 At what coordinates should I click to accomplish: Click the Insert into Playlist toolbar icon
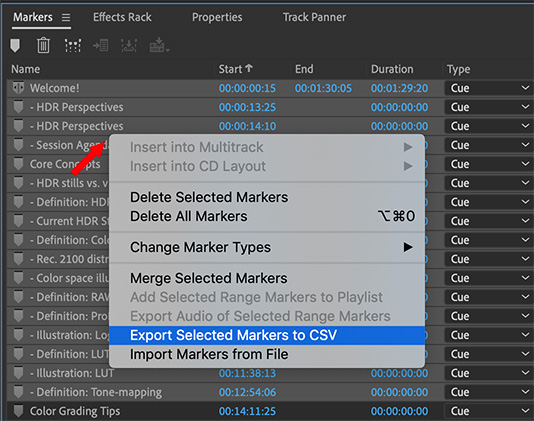(x=101, y=45)
